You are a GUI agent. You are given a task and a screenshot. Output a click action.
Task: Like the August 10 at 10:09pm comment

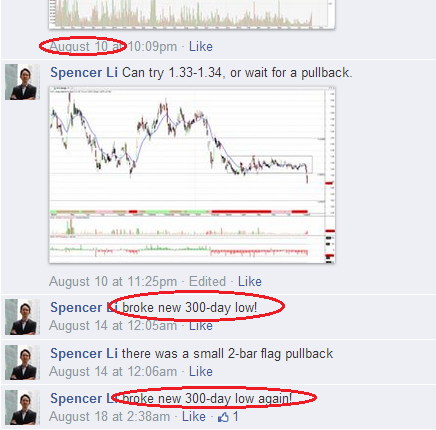[201, 46]
